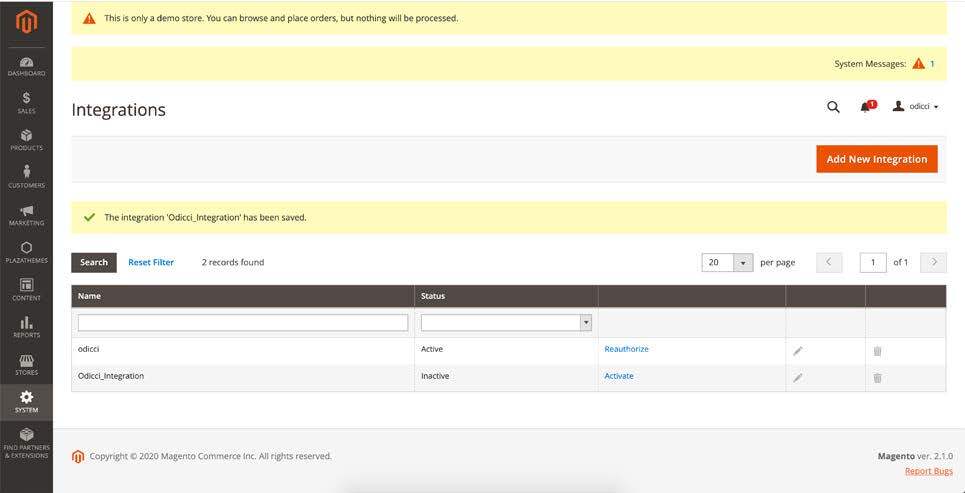Open the odicci user account menu
Viewport: 965px width, 493px height.
pos(915,107)
